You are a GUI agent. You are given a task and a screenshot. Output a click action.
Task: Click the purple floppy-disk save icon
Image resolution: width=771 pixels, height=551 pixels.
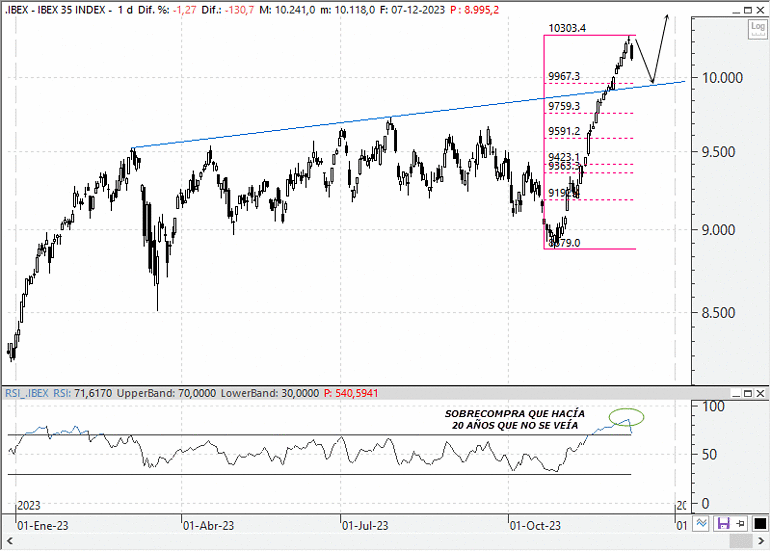point(723,523)
